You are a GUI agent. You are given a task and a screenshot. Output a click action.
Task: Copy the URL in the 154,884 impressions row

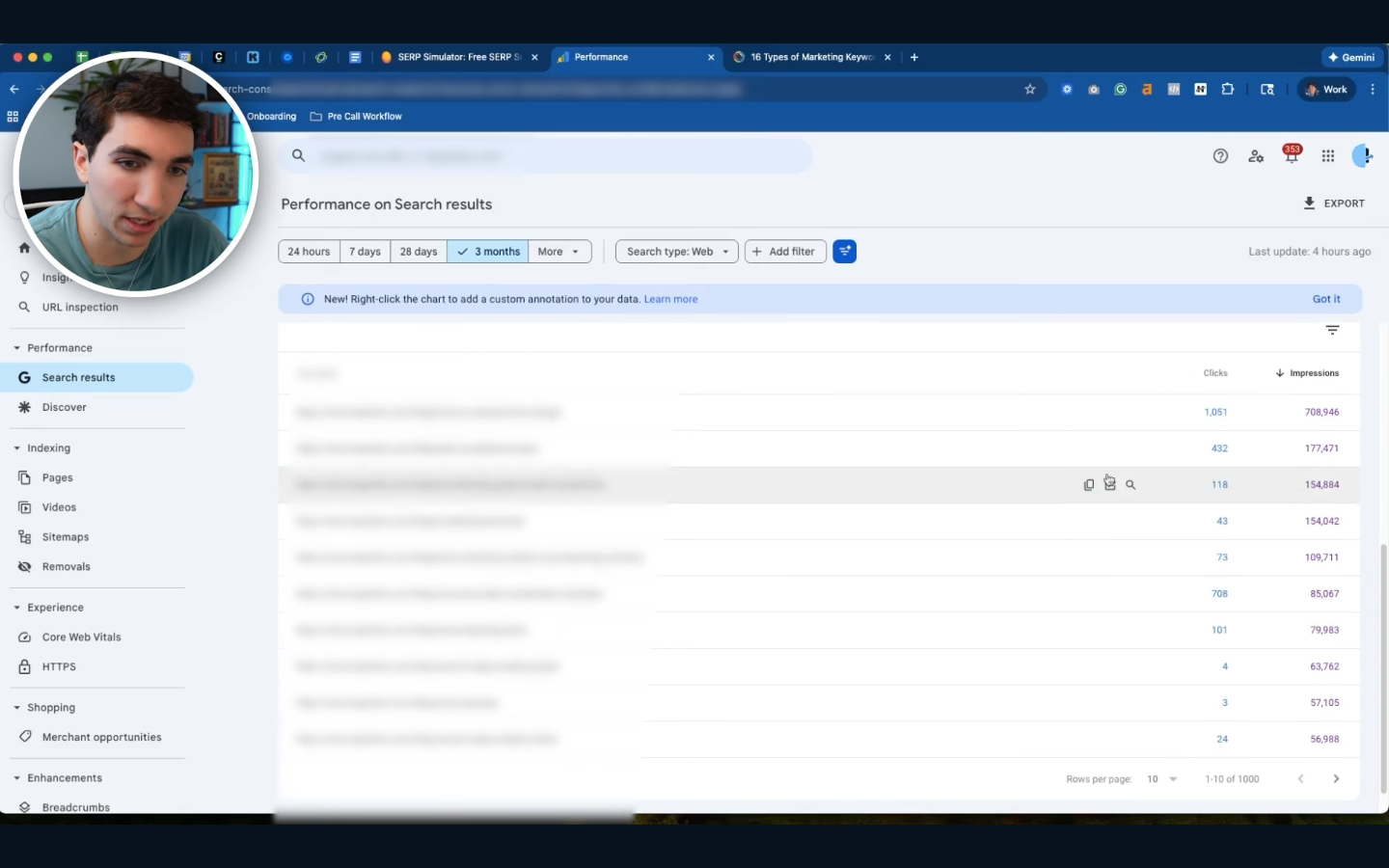point(1089,485)
